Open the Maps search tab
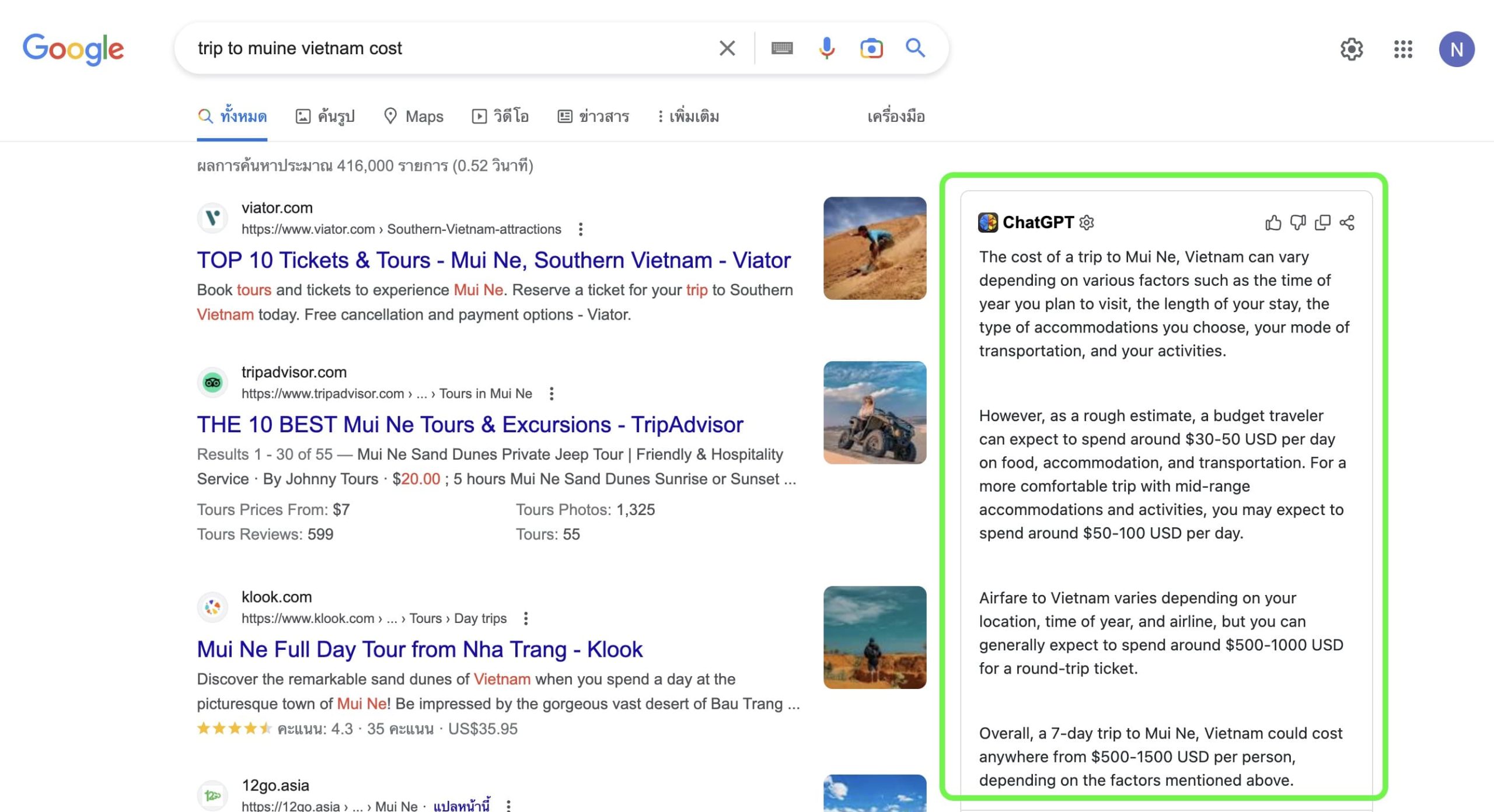 tap(414, 116)
